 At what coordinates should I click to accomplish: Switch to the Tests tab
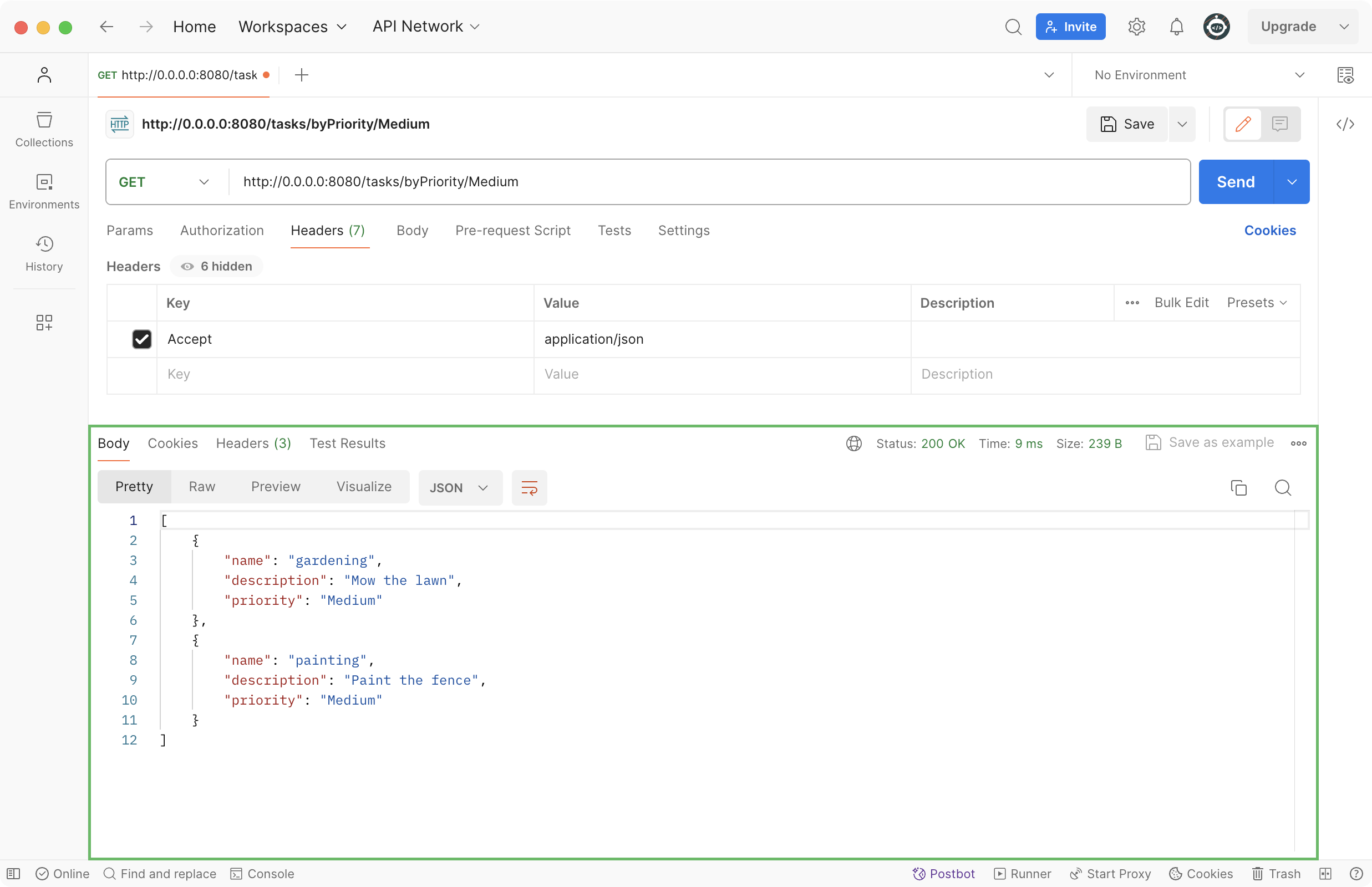tap(614, 230)
